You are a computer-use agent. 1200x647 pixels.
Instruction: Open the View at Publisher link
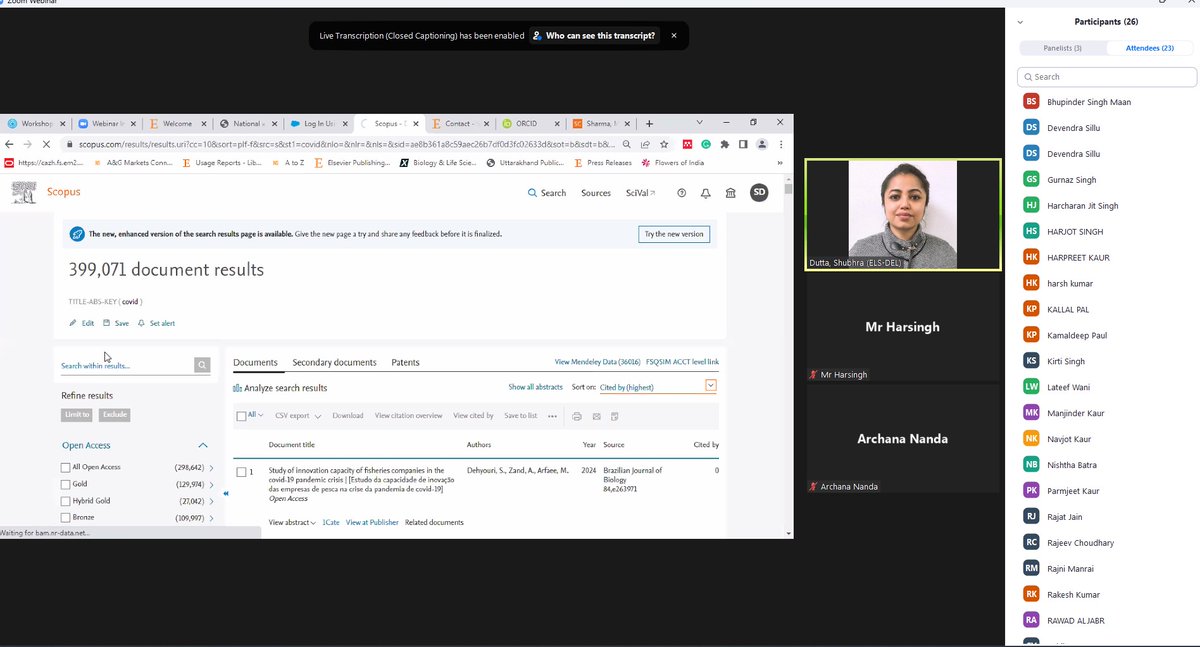pyautogui.click(x=372, y=522)
